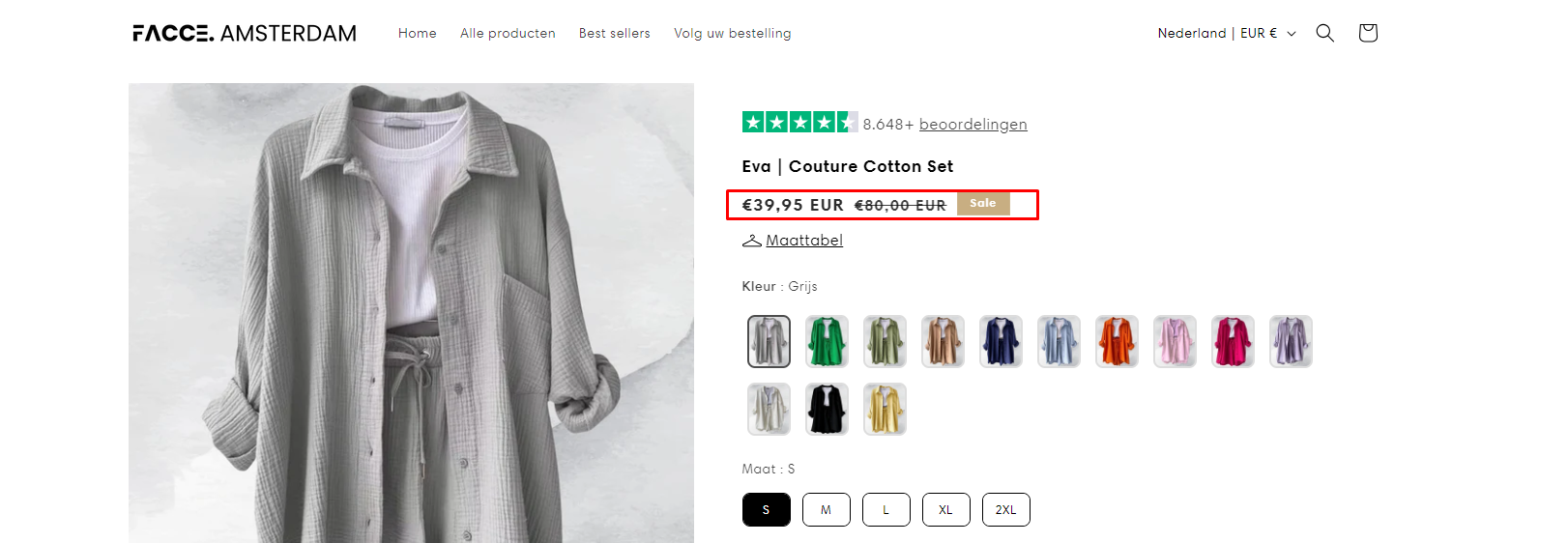This screenshot has height=543, width=1568.
Task: Open the Maattabel size chart link
Action: (804, 241)
